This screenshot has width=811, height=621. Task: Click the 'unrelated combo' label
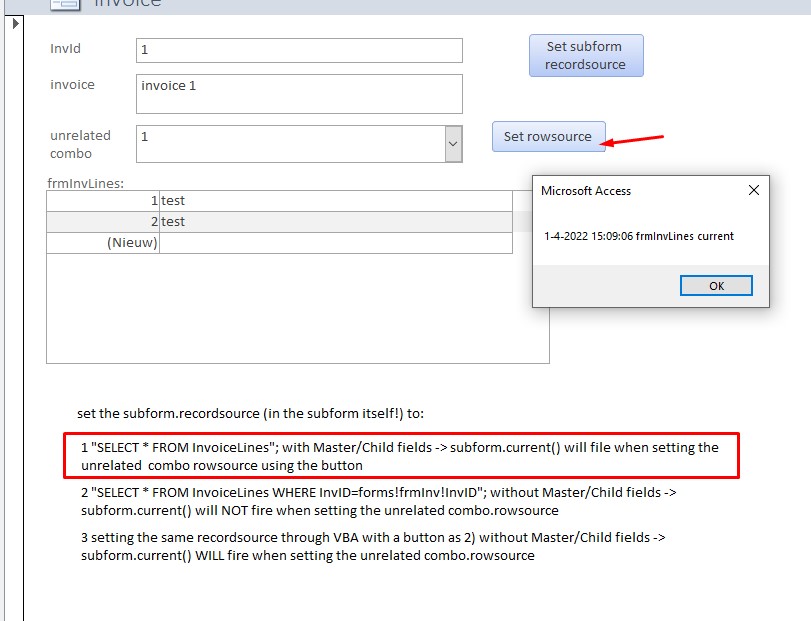pyautogui.click(x=81, y=144)
